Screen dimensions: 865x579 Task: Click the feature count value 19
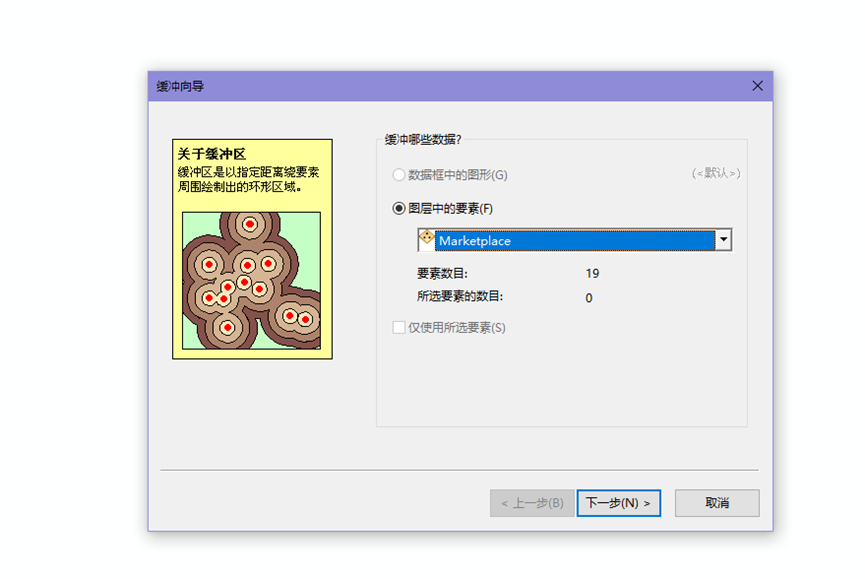(x=592, y=274)
